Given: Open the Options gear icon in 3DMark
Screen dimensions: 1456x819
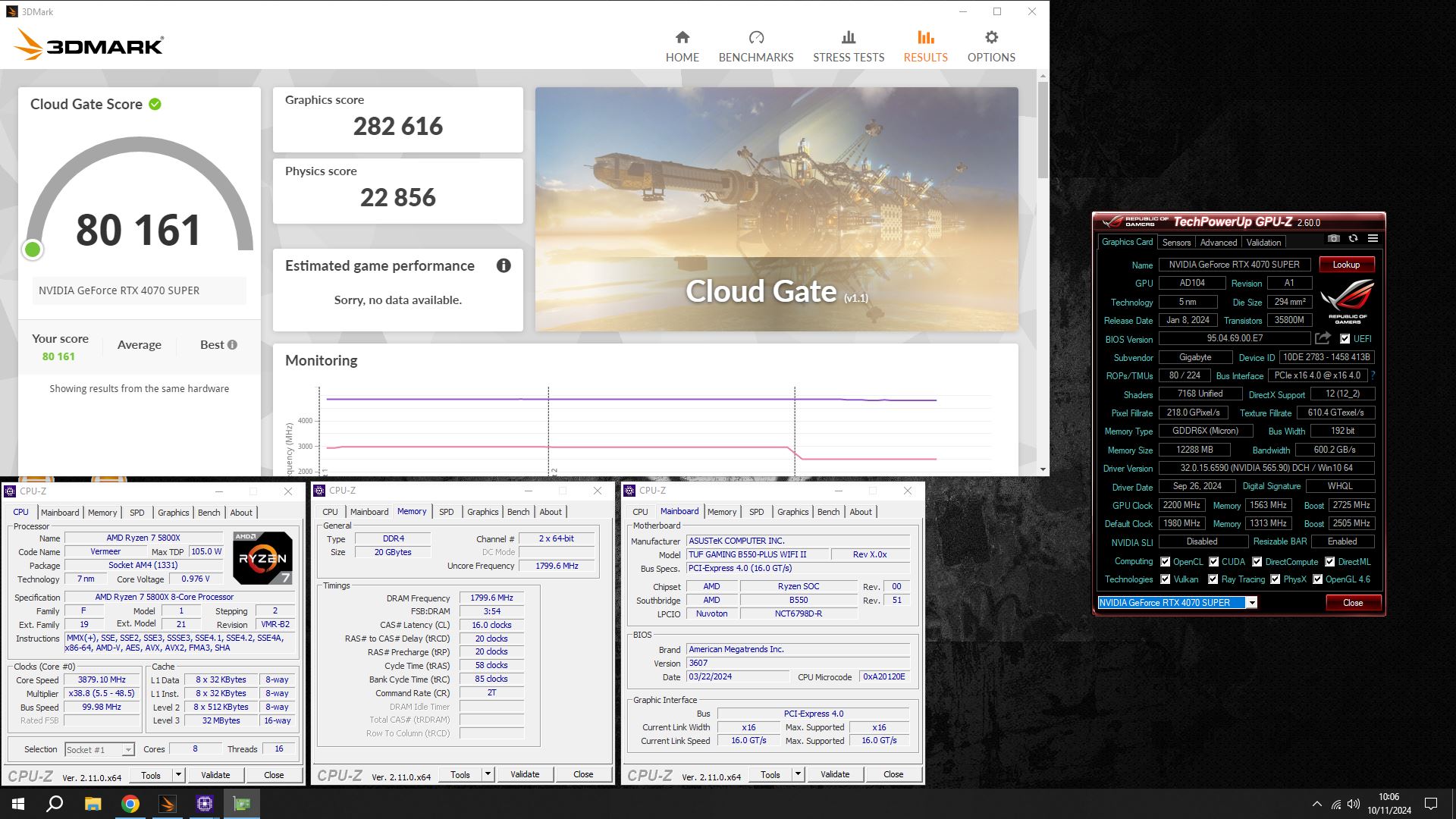Looking at the screenshot, I should pos(991,37).
